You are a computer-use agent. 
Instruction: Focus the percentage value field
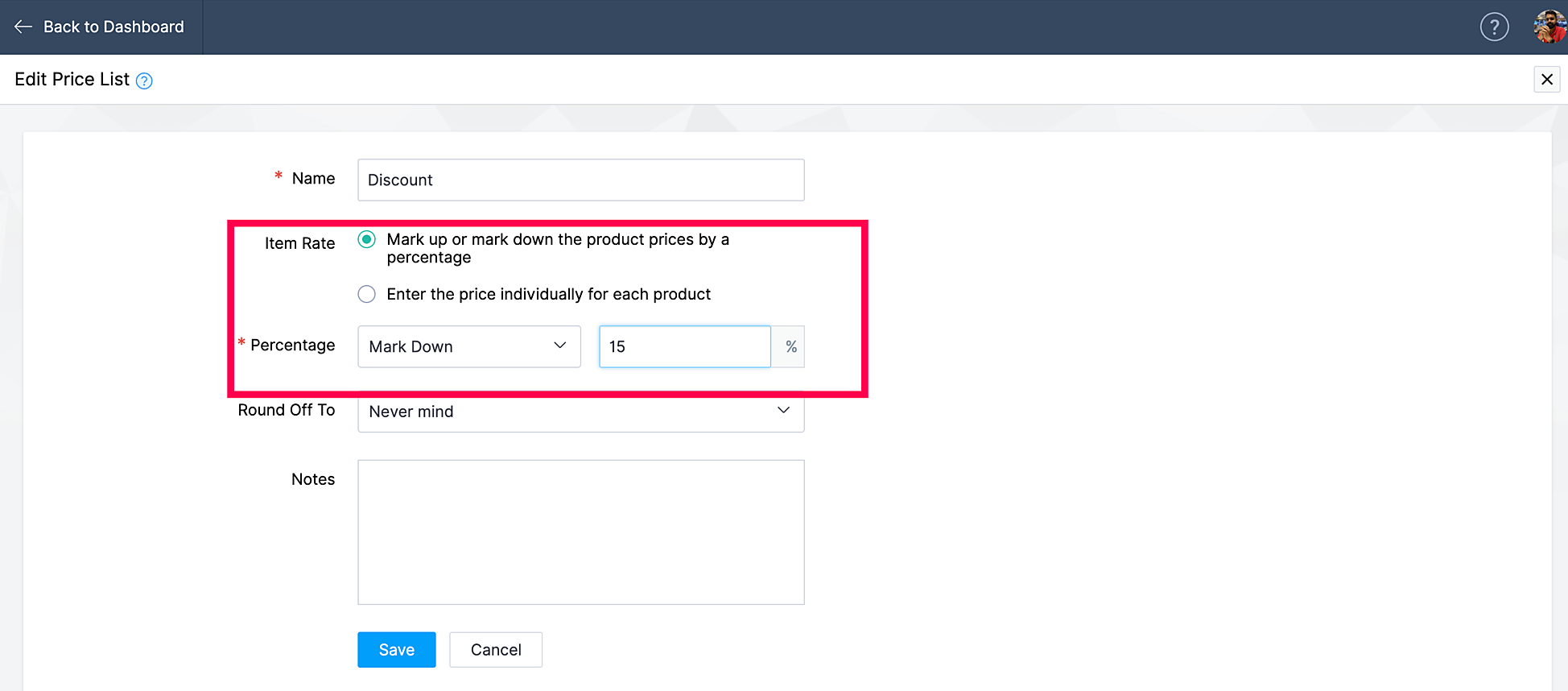[684, 346]
